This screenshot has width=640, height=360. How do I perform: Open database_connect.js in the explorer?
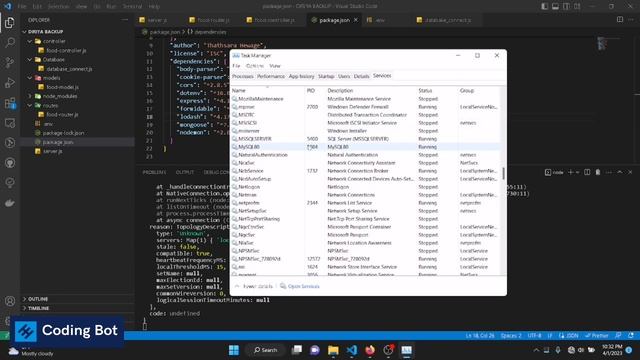[x=69, y=69]
